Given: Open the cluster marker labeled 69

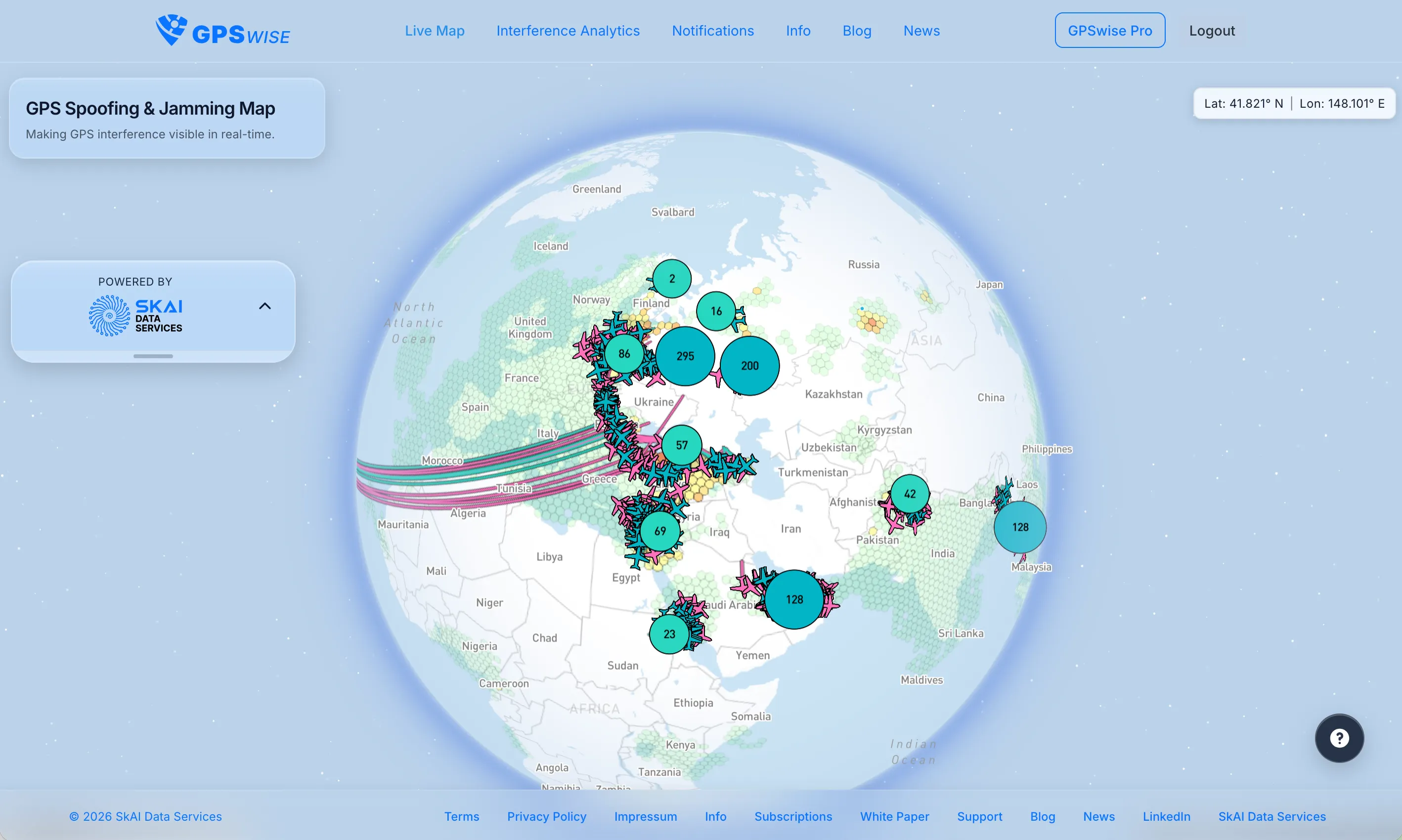Looking at the screenshot, I should 659,531.
